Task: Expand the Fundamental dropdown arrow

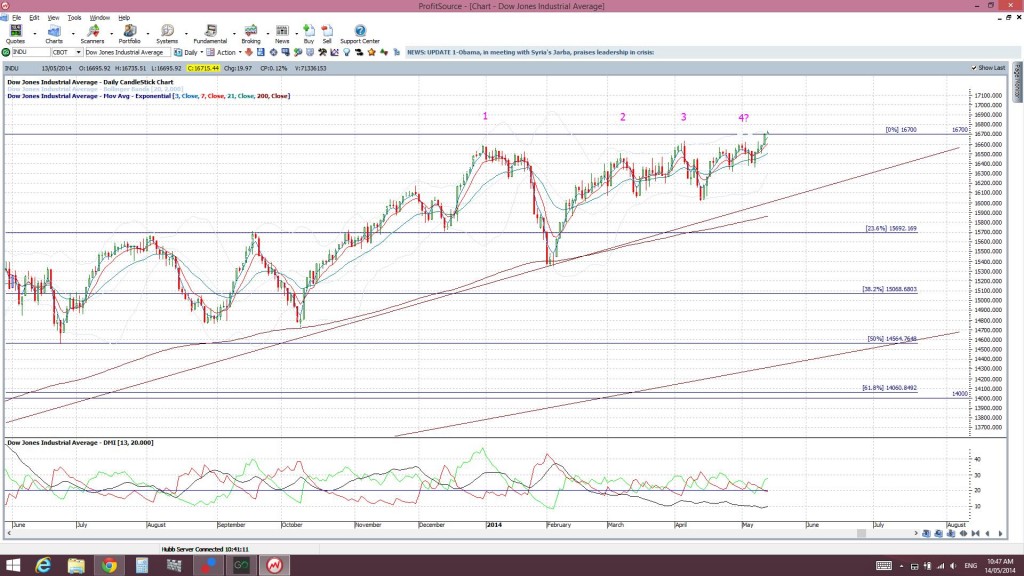Action: (x=234, y=33)
